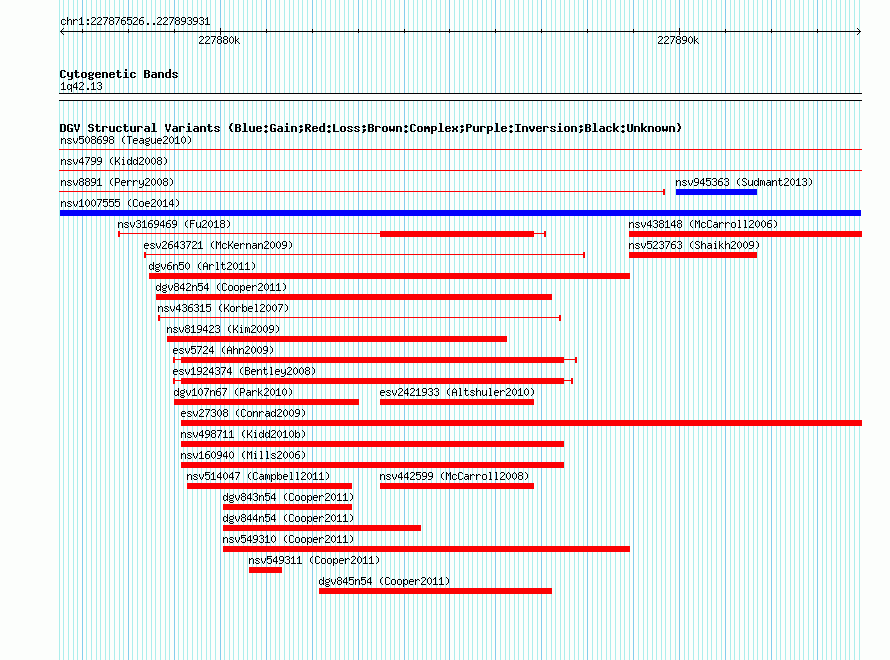Screen dimensions: 890x660
Task: Click the nsv8891 (Perry2008) variant label
Action: click(117, 182)
